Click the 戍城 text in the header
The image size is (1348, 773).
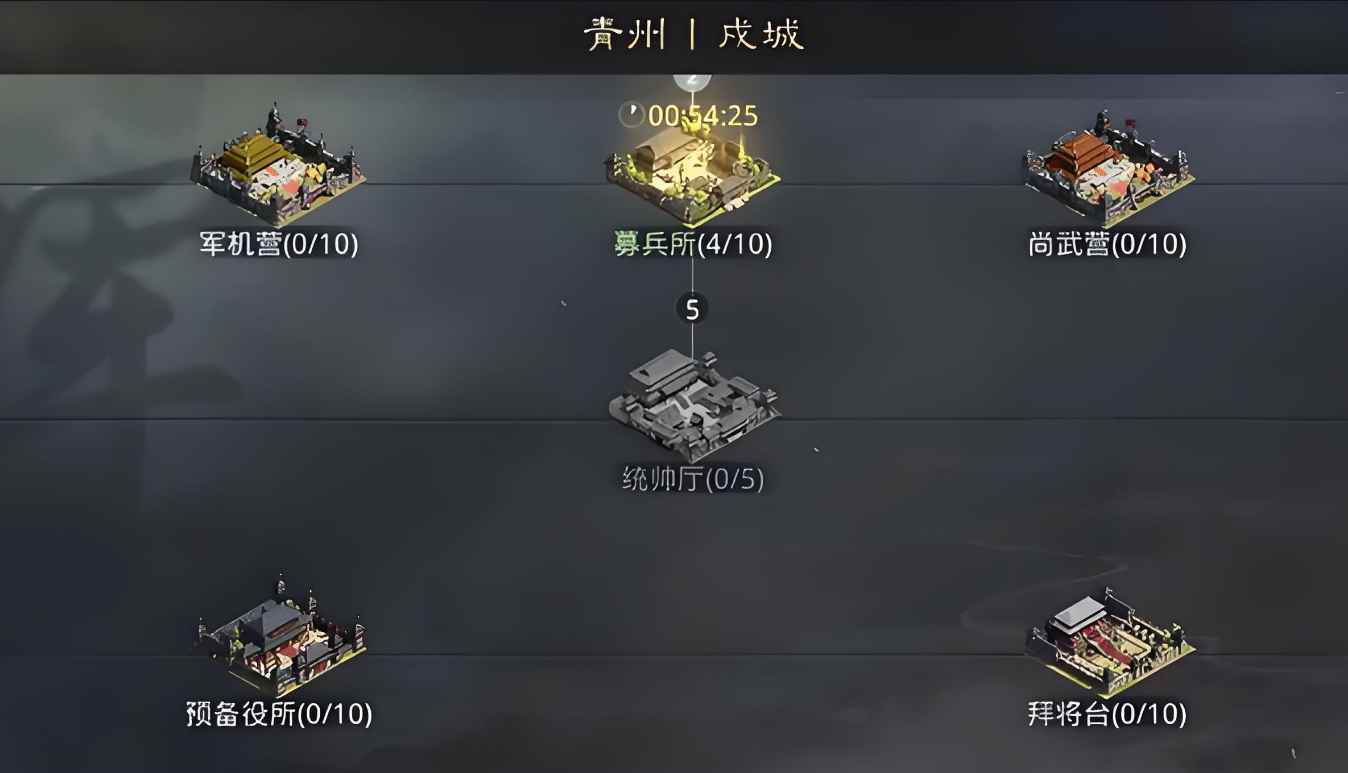(x=761, y=35)
